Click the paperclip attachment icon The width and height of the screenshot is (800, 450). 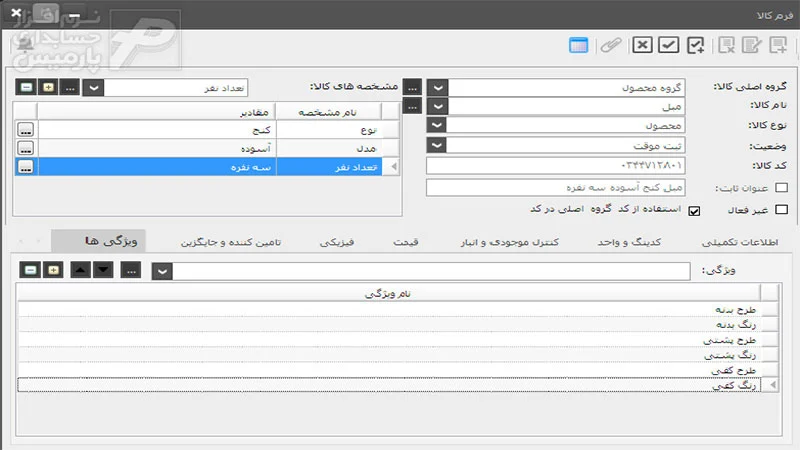pyautogui.click(x=610, y=45)
